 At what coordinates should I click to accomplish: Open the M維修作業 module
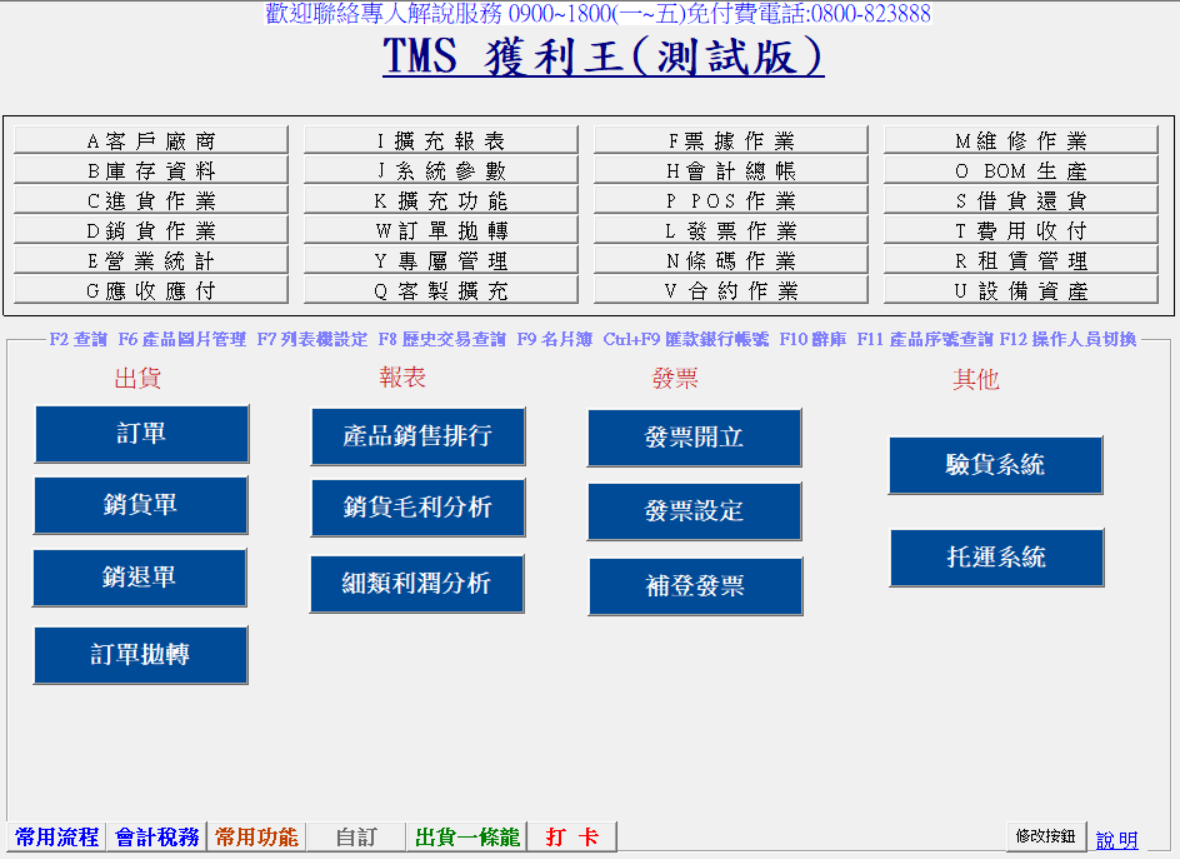coord(1021,141)
